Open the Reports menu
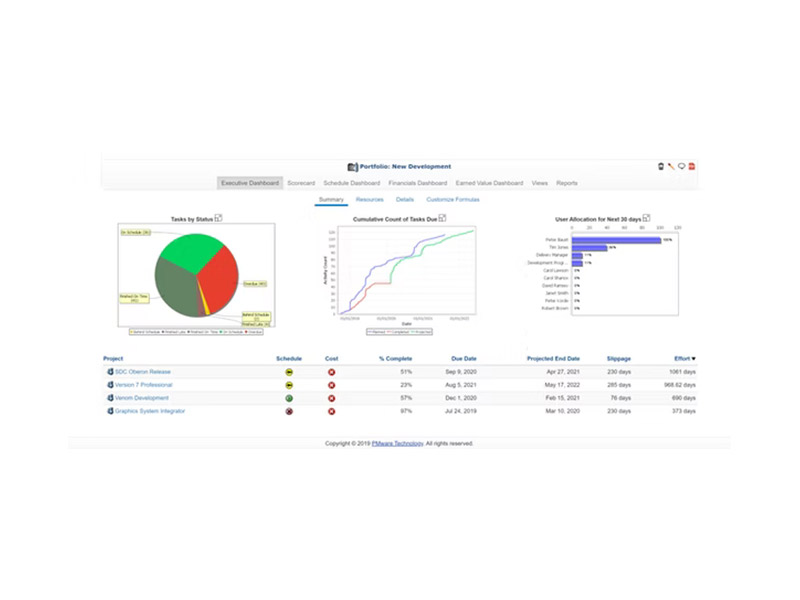The image size is (800, 600). click(565, 184)
